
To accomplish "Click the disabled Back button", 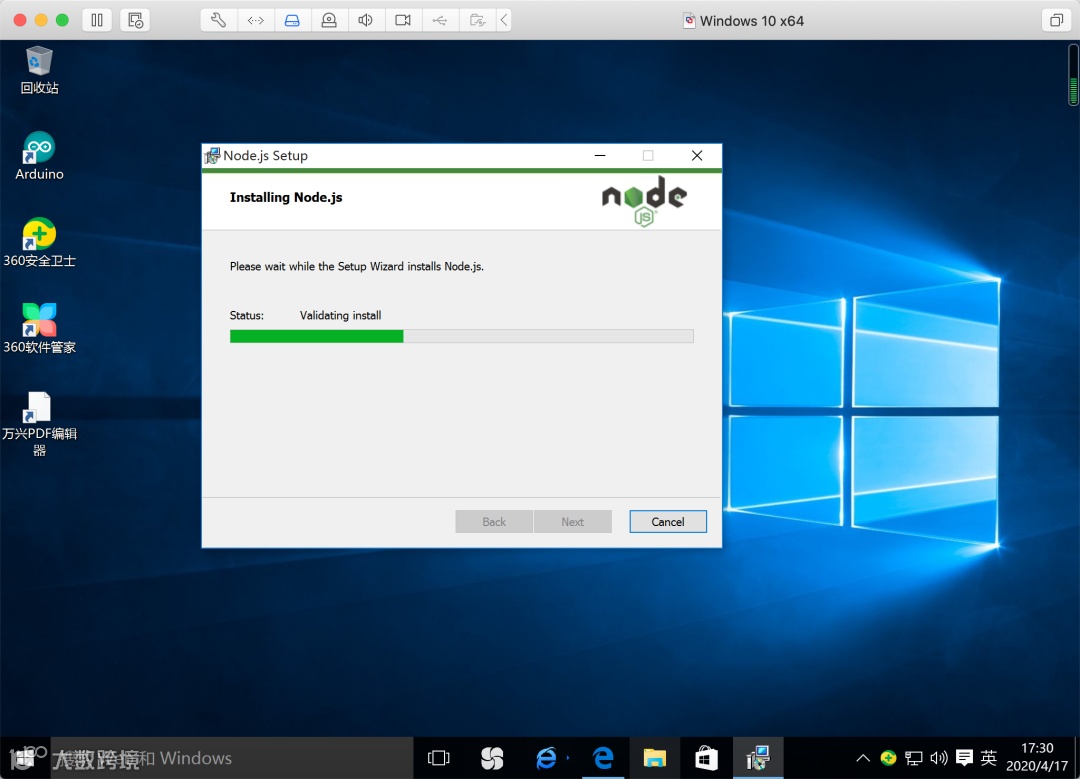I will 494,521.
